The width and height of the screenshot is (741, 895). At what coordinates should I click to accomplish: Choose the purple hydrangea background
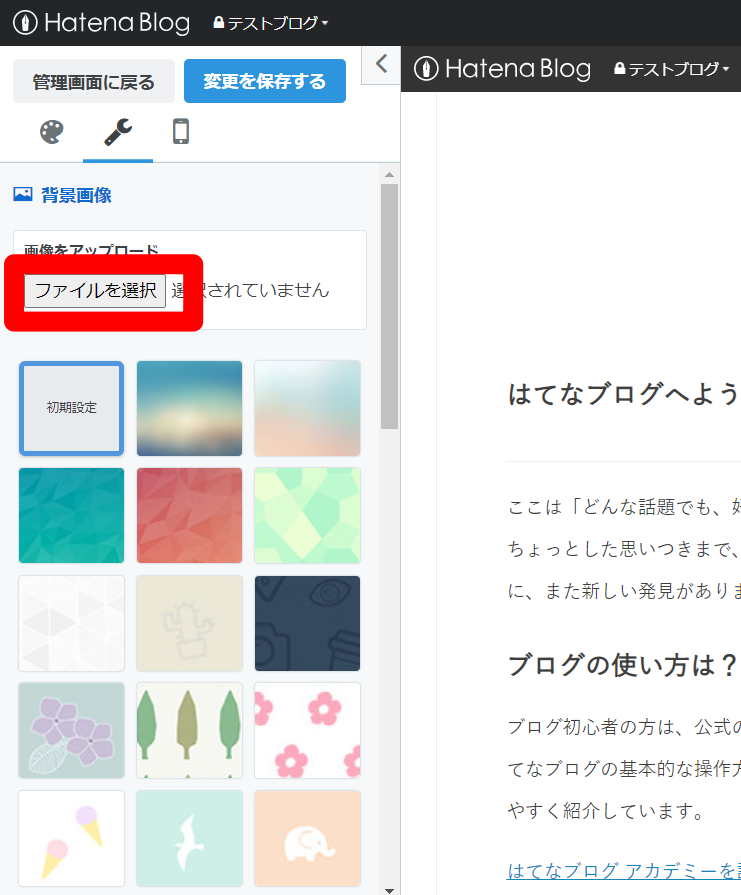(x=71, y=731)
